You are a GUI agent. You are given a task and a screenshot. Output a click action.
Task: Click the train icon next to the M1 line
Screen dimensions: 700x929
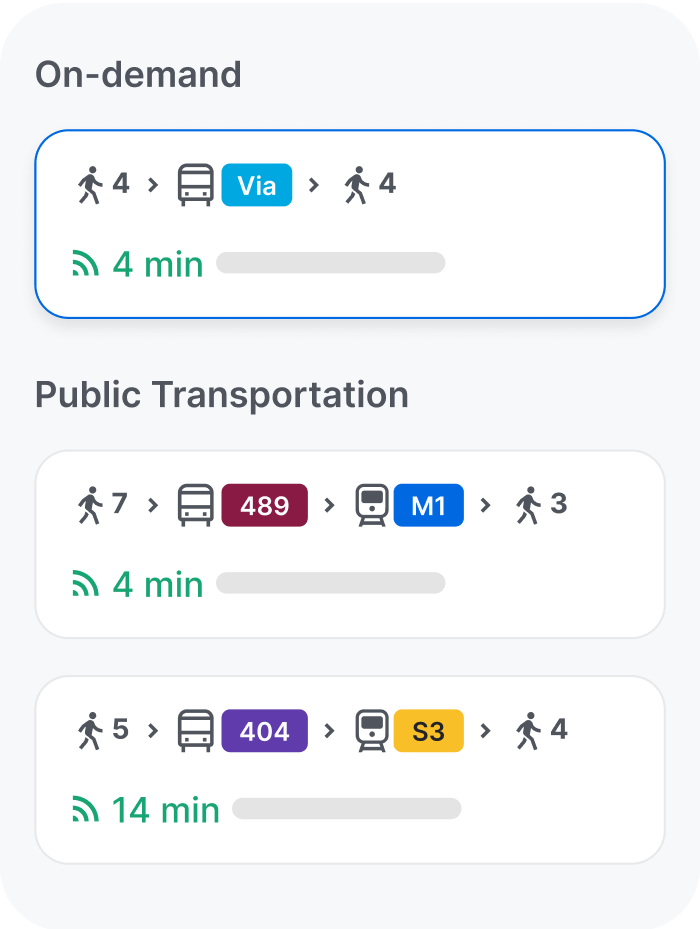pos(373,505)
